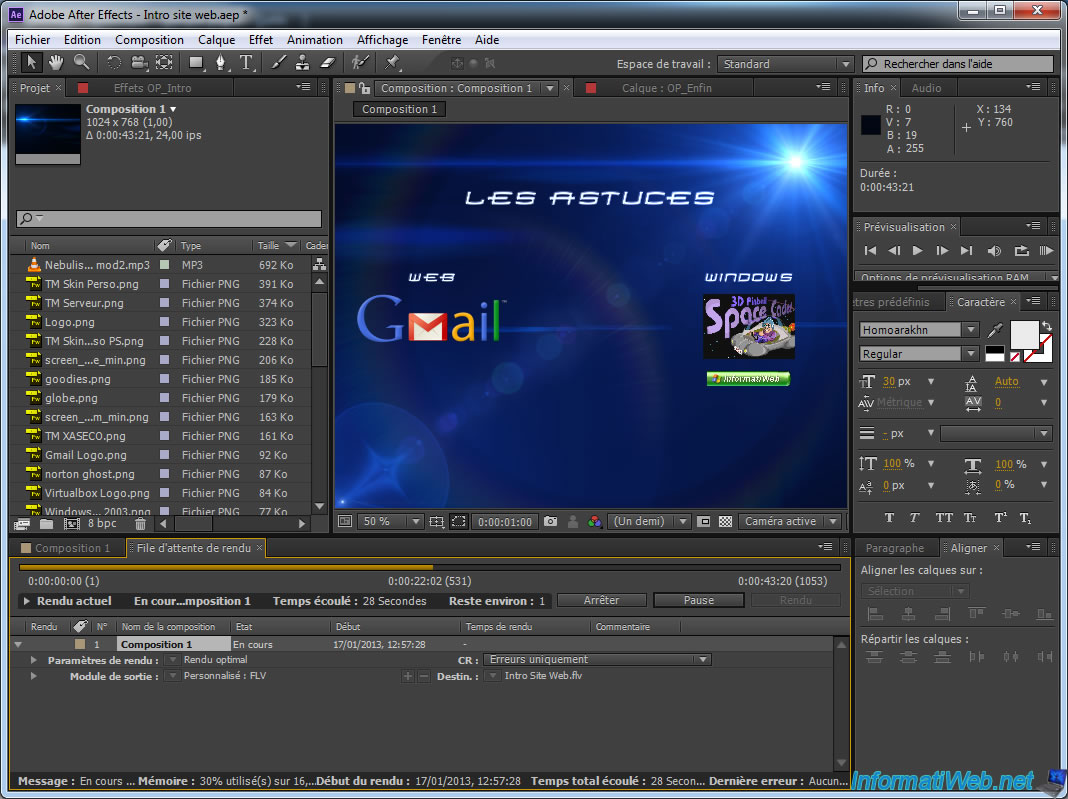Click the text fill color swatch
1068x799 pixels.
tap(1024, 334)
